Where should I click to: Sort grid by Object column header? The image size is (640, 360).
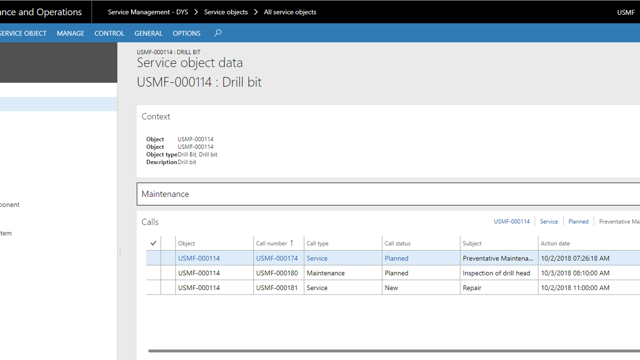(186, 243)
